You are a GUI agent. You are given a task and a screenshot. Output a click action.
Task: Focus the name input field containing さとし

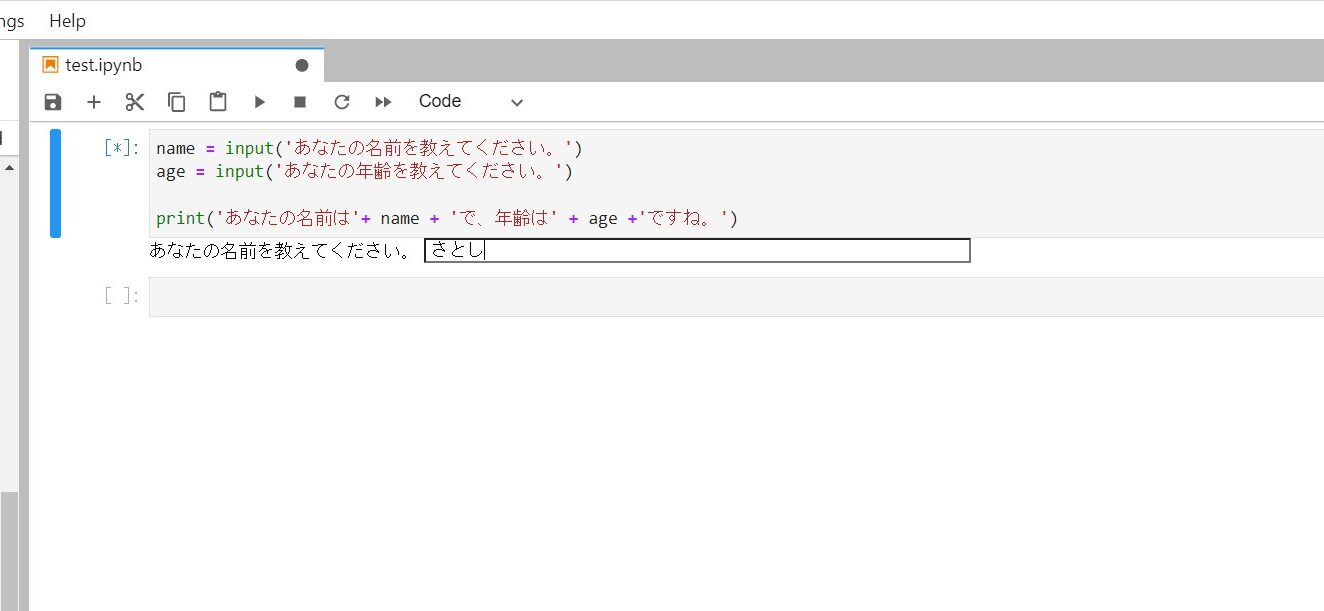[697, 251]
